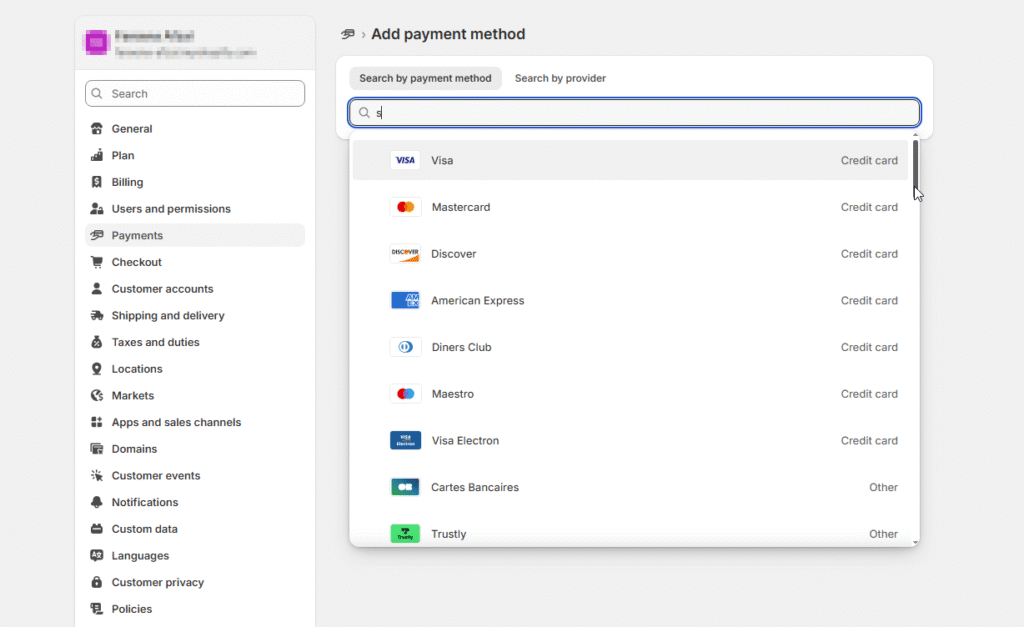
Task: Pick American Express in the list
Action: (x=630, y=300)
